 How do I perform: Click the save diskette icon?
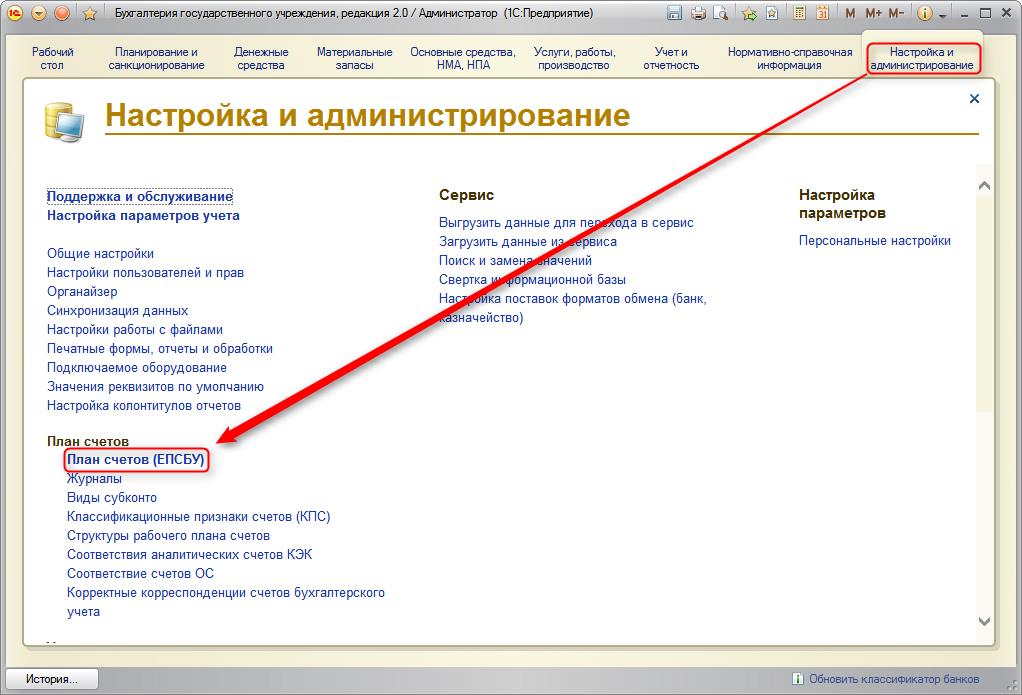click(675, 13)
